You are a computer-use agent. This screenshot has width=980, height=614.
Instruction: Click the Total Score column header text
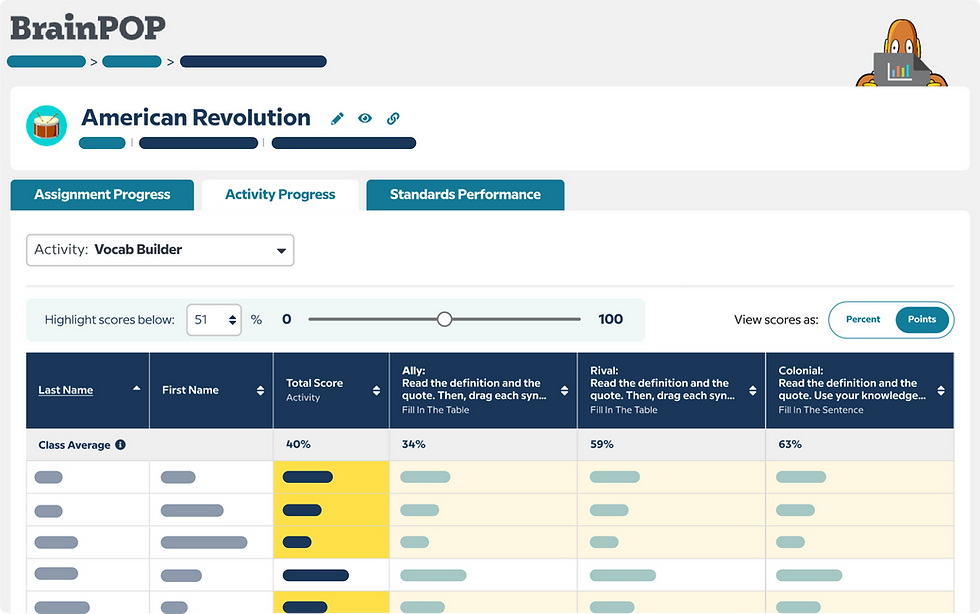tap(314, 383)
